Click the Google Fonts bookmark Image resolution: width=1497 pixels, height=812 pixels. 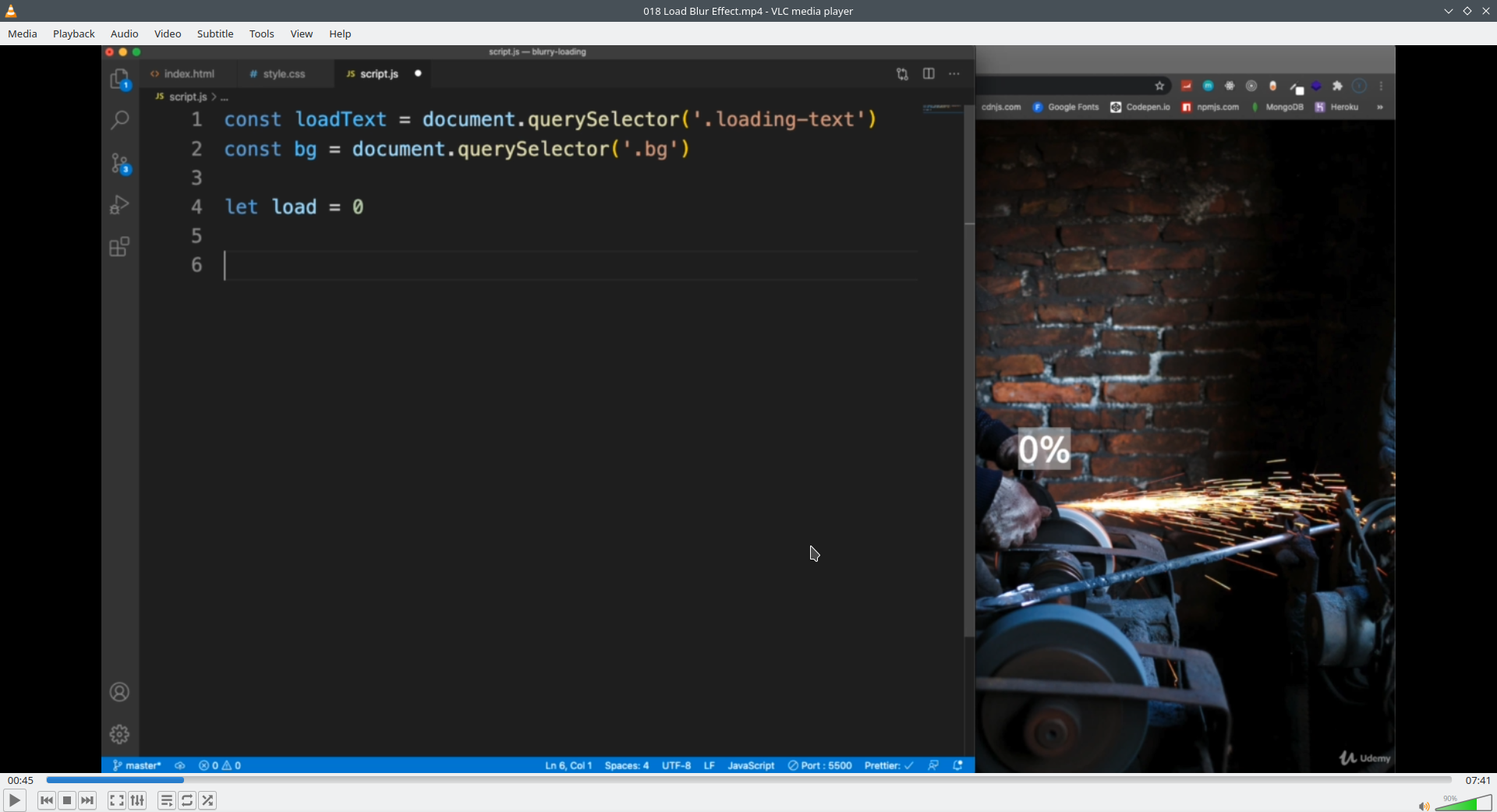[1066, 108]
